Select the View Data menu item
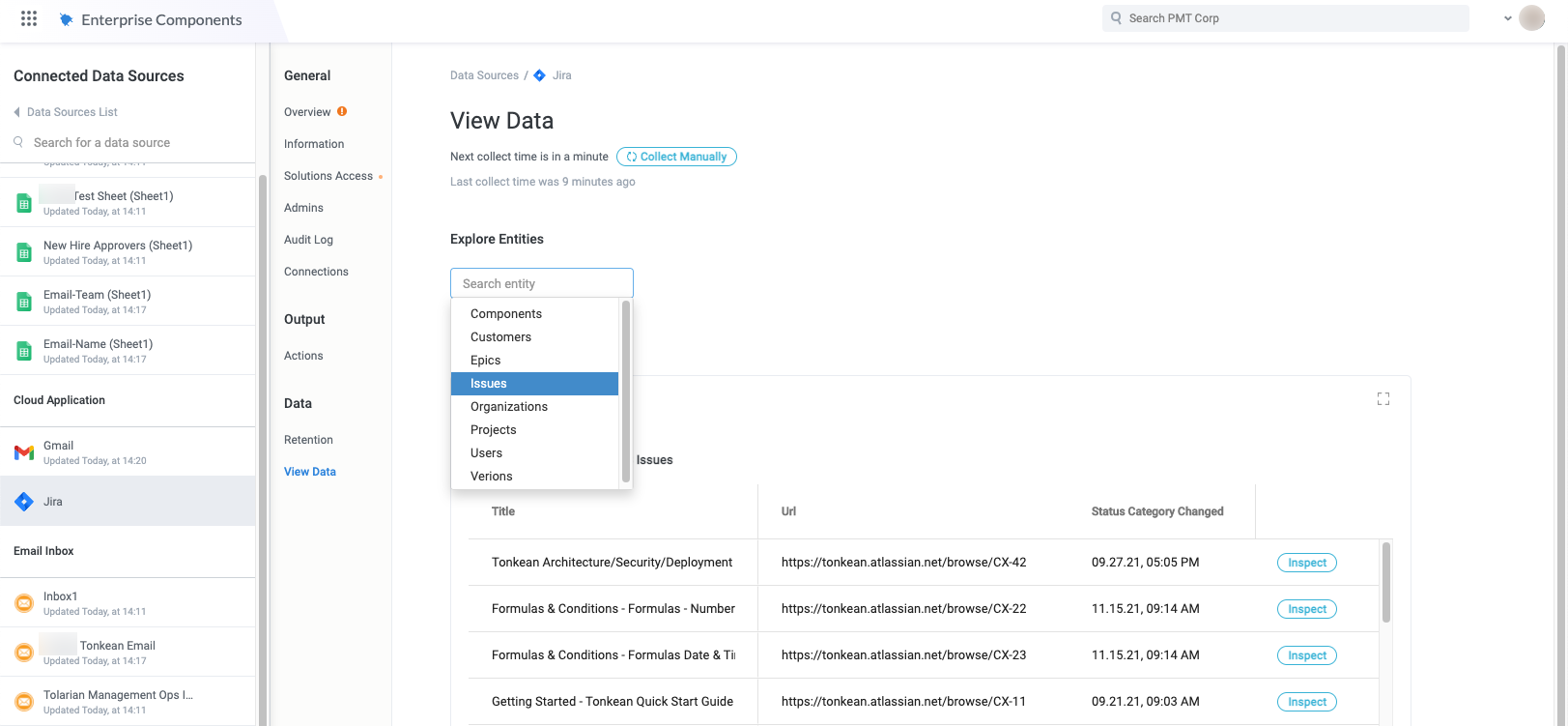The height and width of the screenshot is (726, 1568). [x=310, y=472]
